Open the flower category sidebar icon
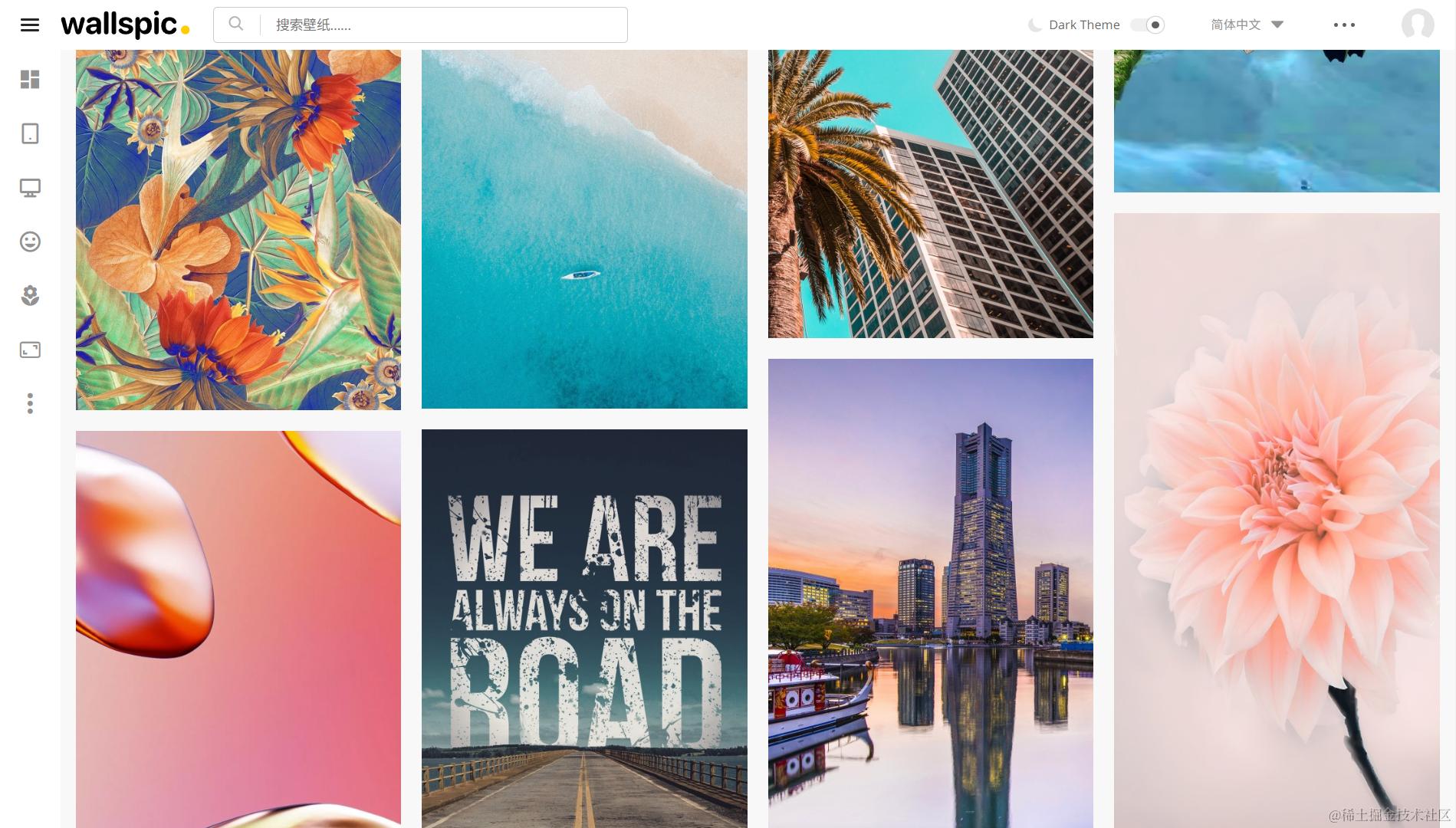This screenshot has height=828, width=1456. (30, 296)
